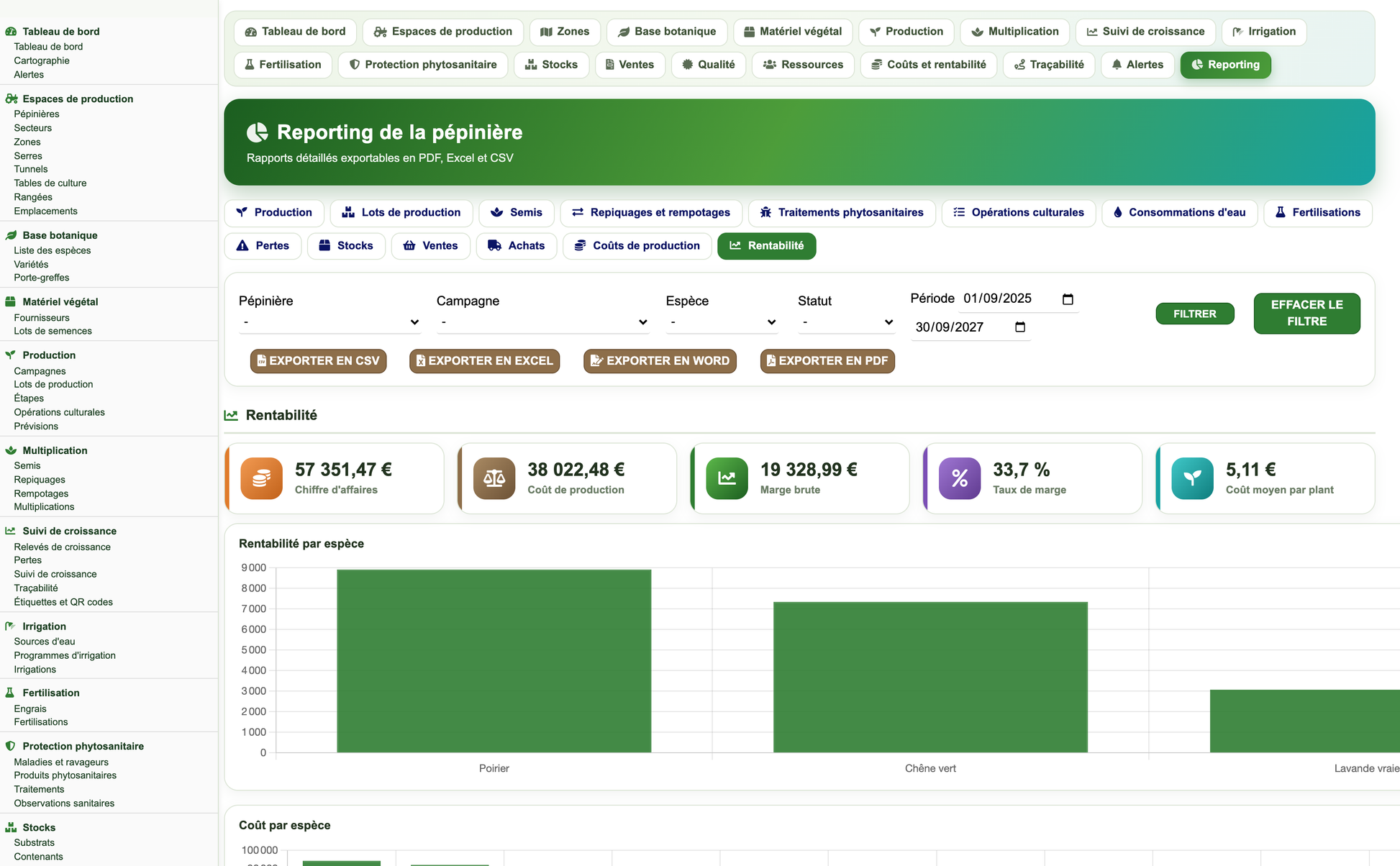Click the start date field 01/09/2025
Viewport: 1400px width, 866px height.
(x=1018, y=298)
